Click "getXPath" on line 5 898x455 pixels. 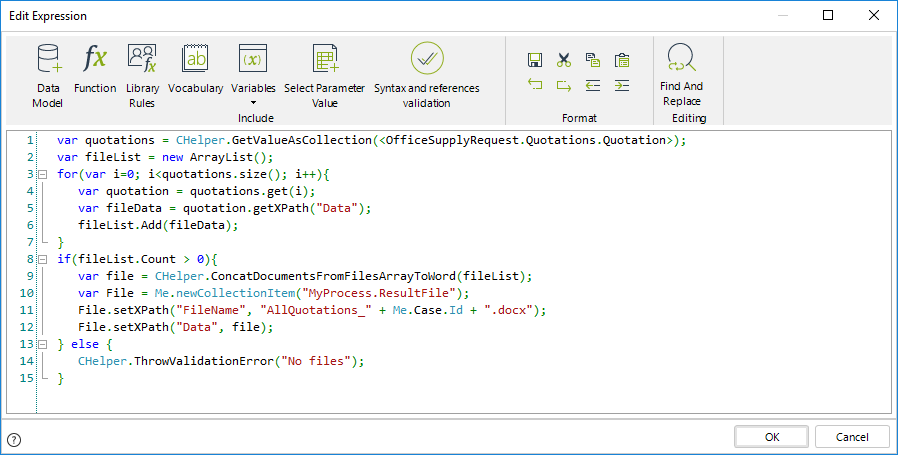(x=281, y=208)
